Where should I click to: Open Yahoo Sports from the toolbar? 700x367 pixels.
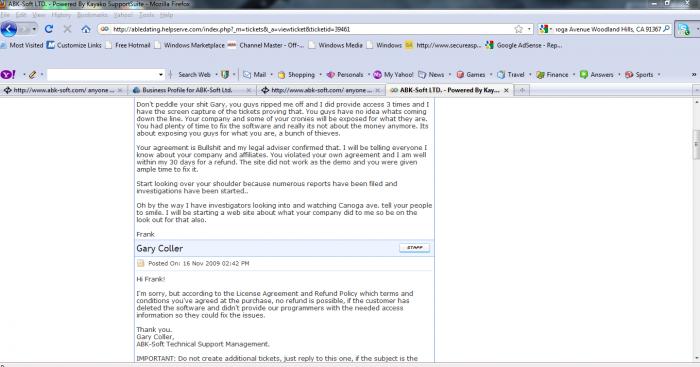[639, 75]
